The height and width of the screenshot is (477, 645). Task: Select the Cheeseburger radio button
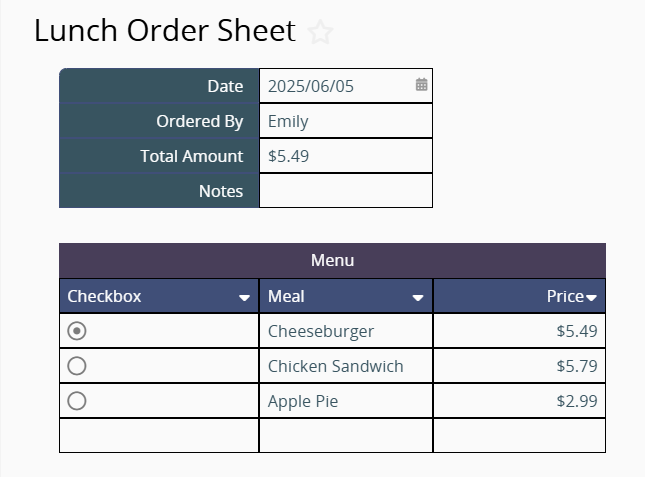(x=77, y=331)
